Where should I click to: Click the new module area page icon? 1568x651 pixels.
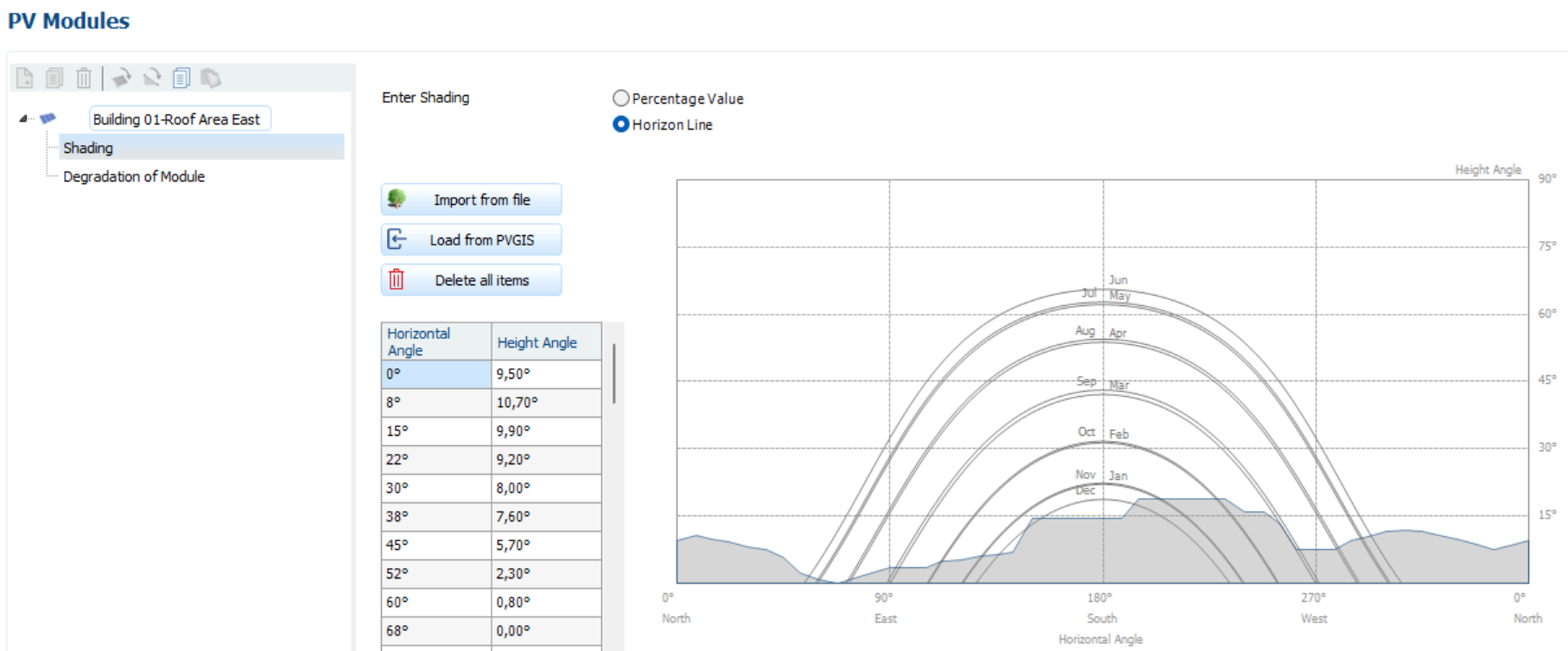25,78
